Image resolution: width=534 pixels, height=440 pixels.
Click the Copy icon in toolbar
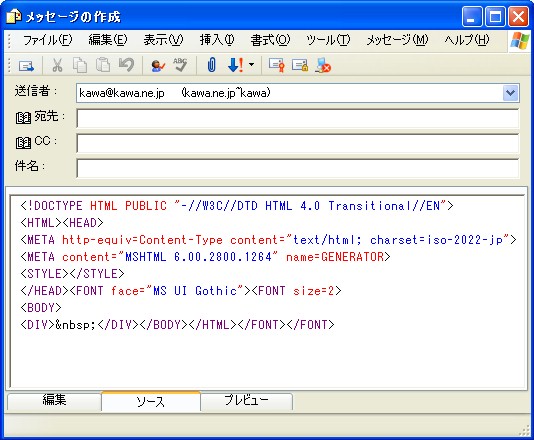pos(80,65)
